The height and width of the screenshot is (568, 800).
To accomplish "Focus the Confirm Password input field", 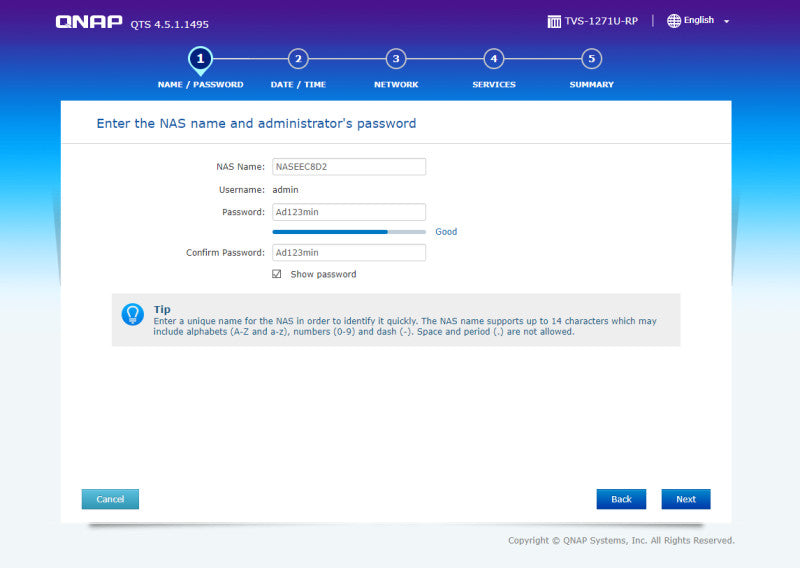I will 349,253.
